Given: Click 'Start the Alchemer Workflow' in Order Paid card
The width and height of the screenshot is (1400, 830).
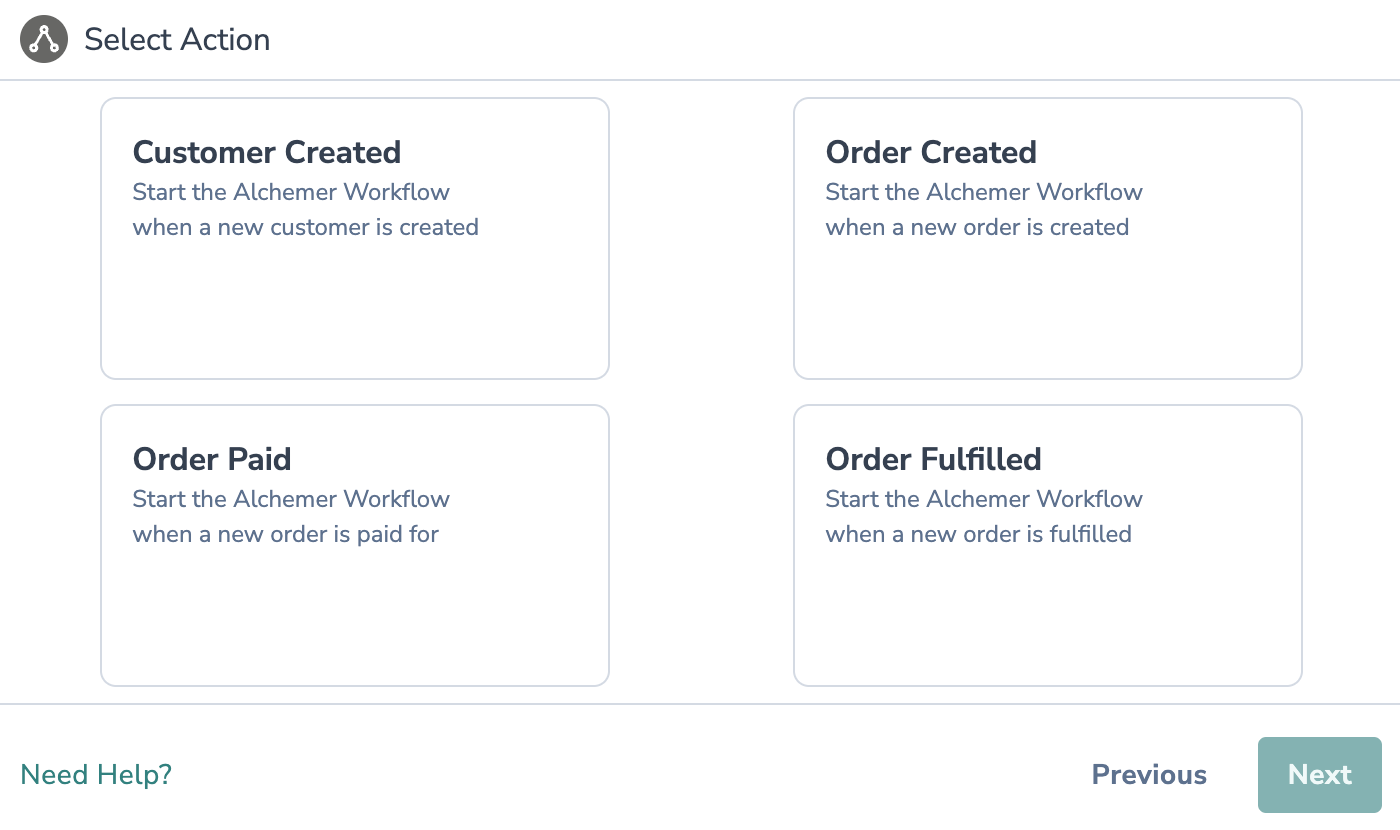Looking at the screenshot, I should coord(291,499).
